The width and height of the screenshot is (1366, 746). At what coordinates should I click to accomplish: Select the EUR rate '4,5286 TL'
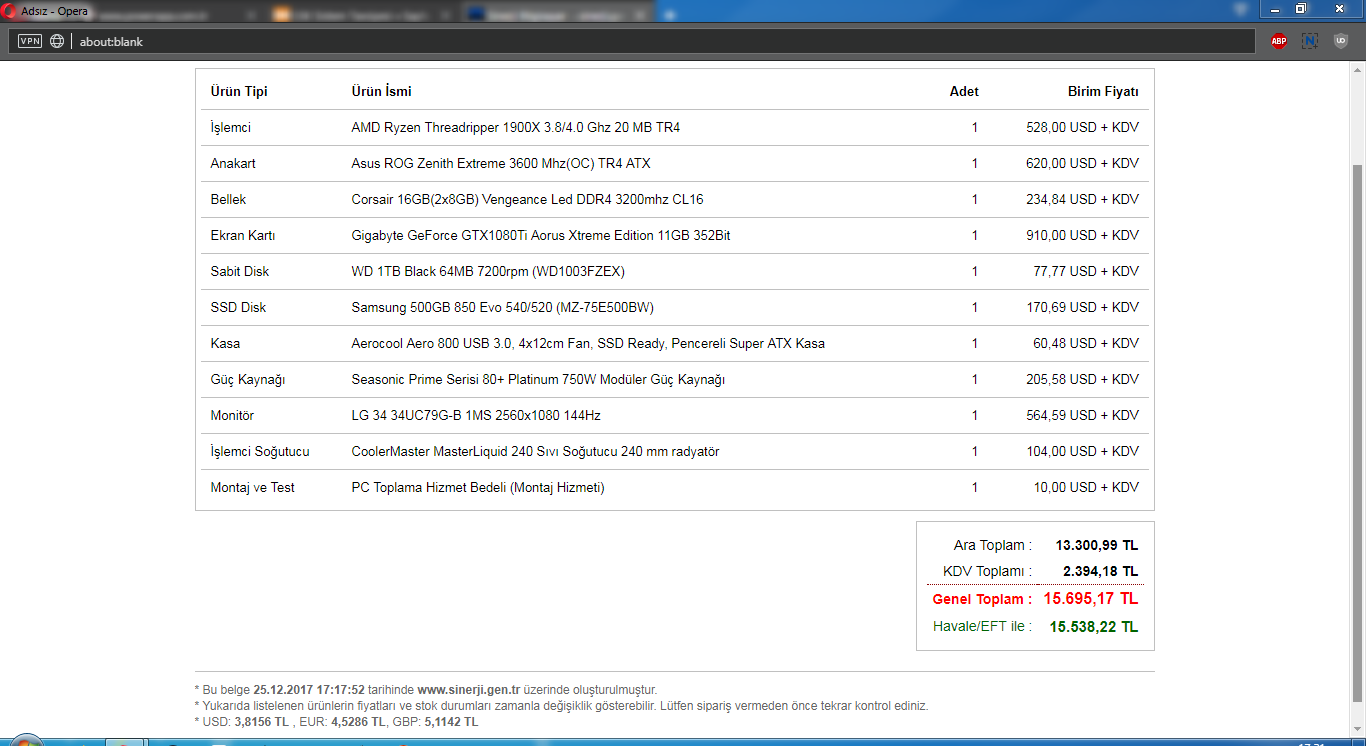click(356, 721)
